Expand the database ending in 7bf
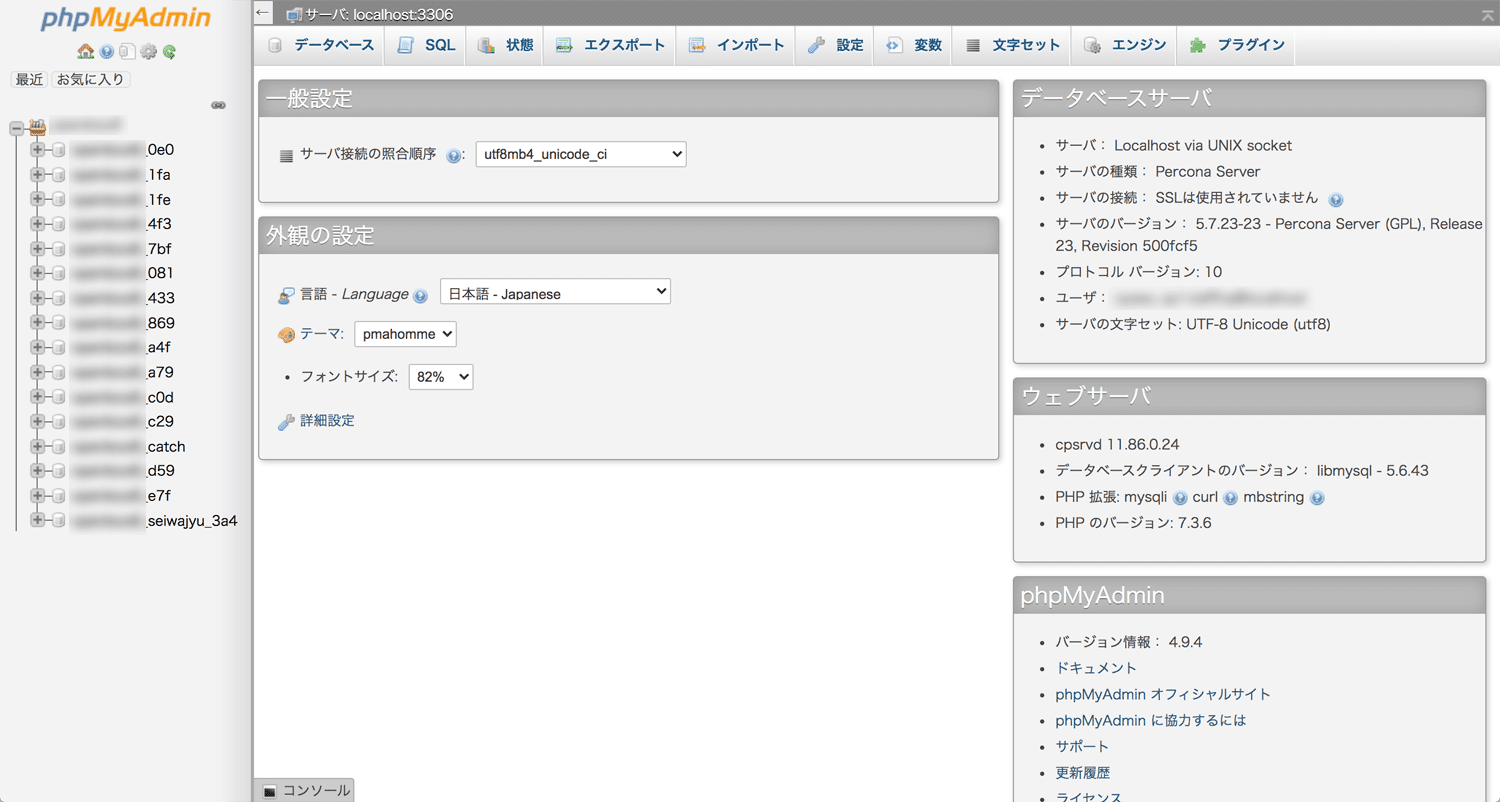Screen dimensions: 1500x802 38,249
